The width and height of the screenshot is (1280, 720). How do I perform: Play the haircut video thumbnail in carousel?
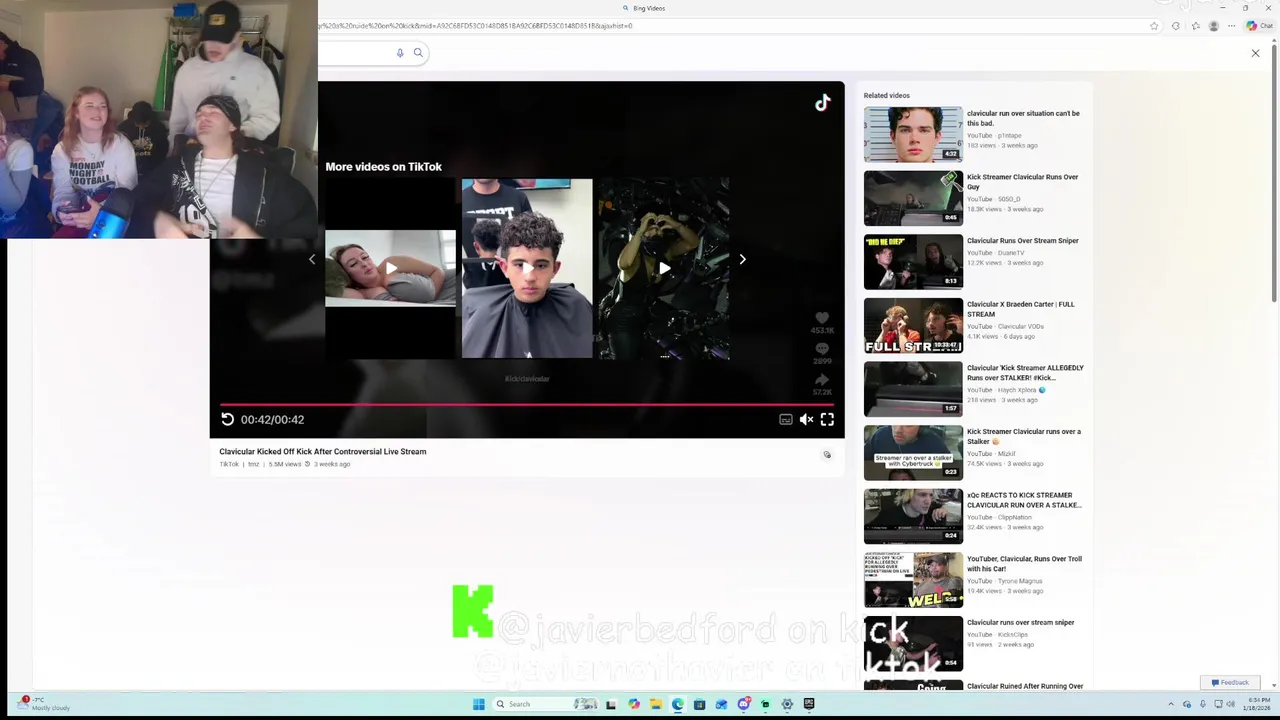[x=527, y=268]
